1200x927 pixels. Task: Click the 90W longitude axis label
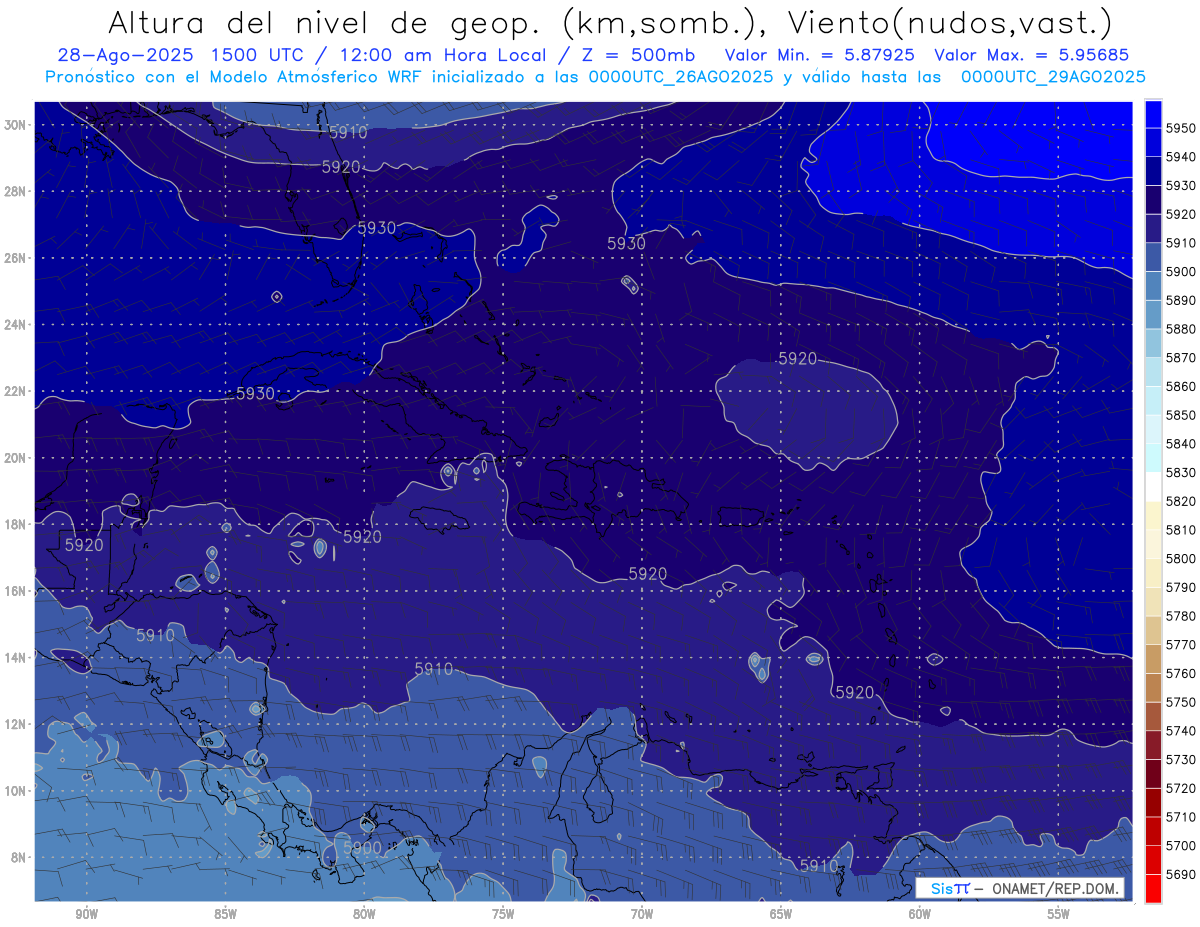[86, 915]
